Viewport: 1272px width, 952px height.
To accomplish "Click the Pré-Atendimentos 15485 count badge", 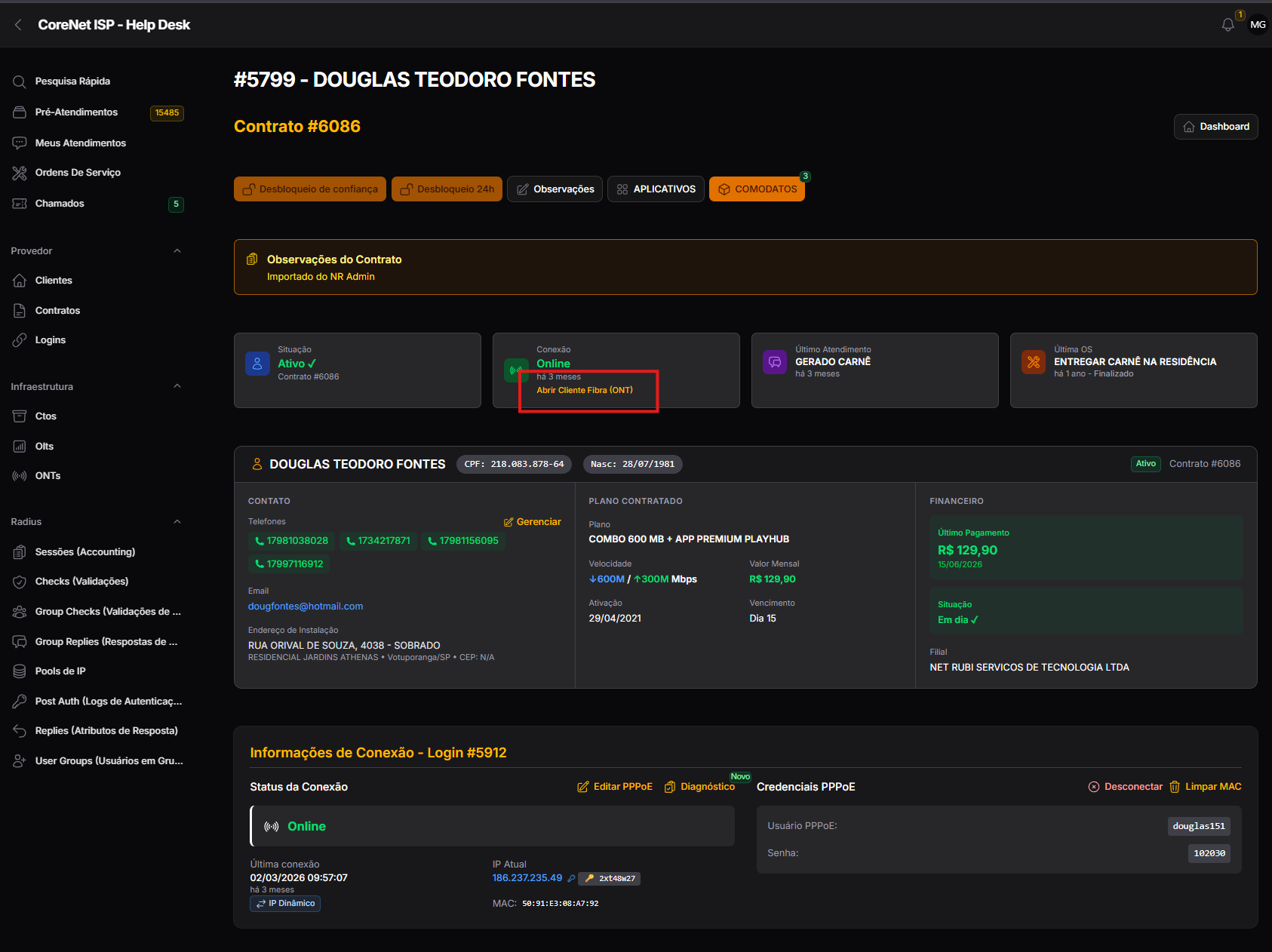I will (167, 113).
